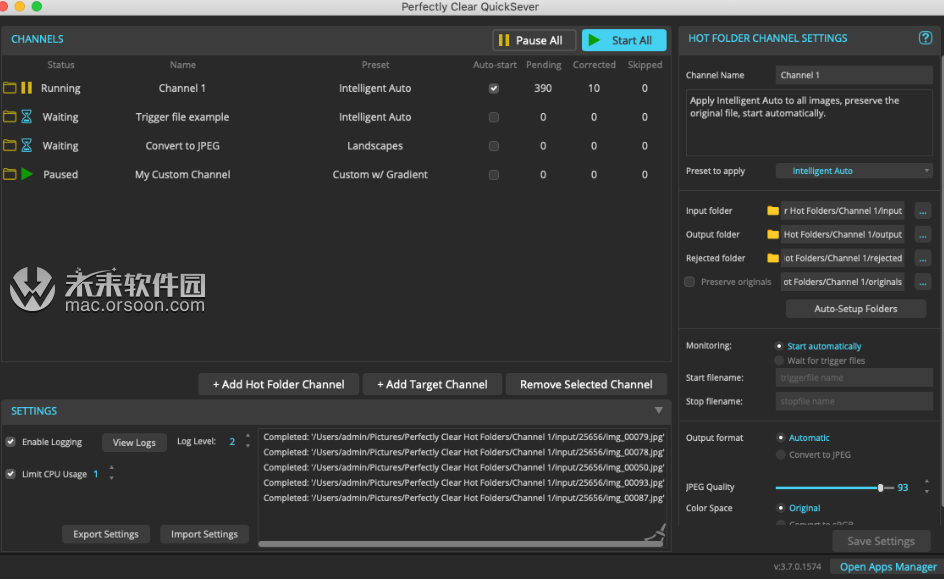This screenshot has height=581, width=944.
Task: Click the Pending column header
Action: tap(543, 64)
